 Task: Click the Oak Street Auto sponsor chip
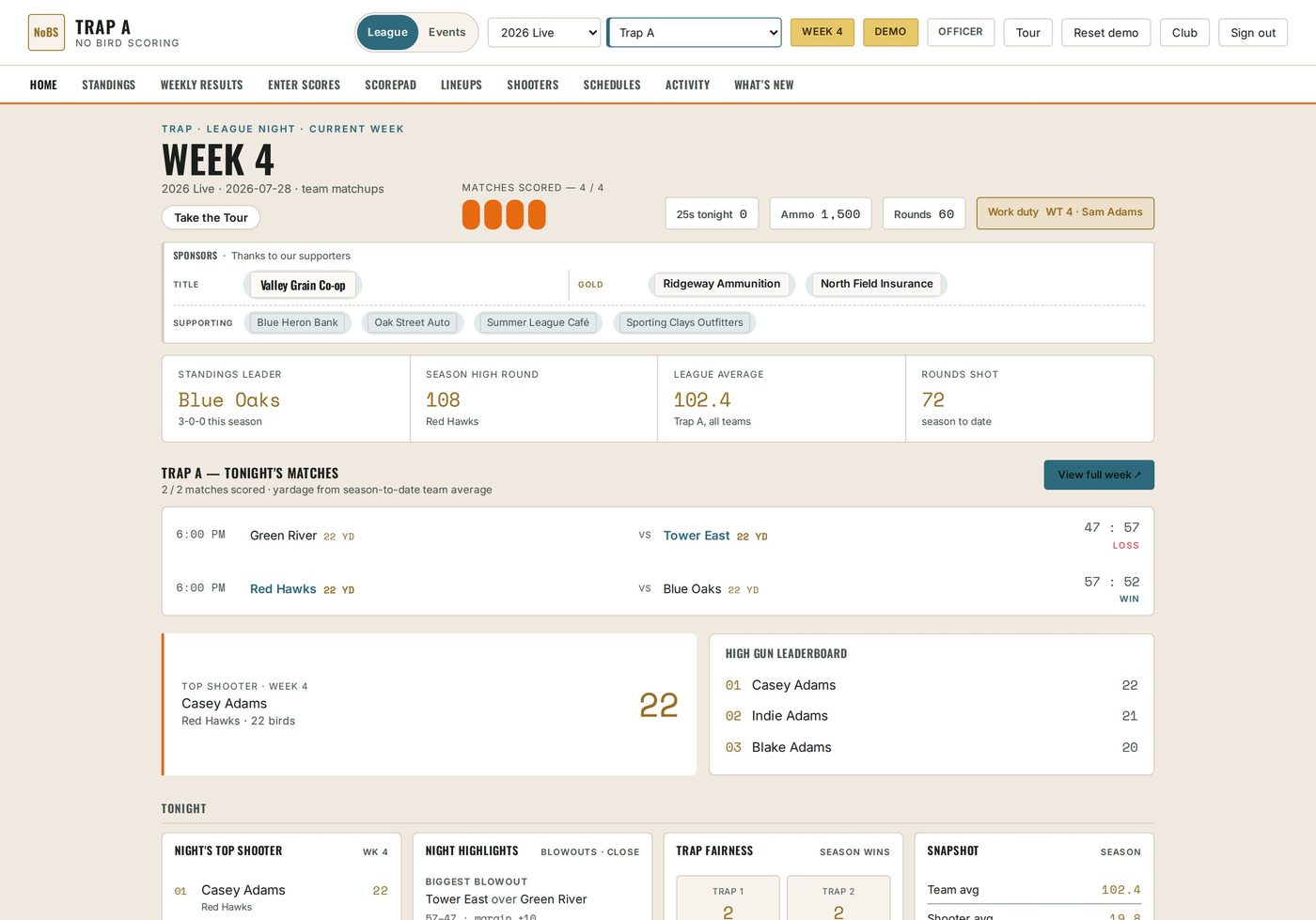pos(412,322)
